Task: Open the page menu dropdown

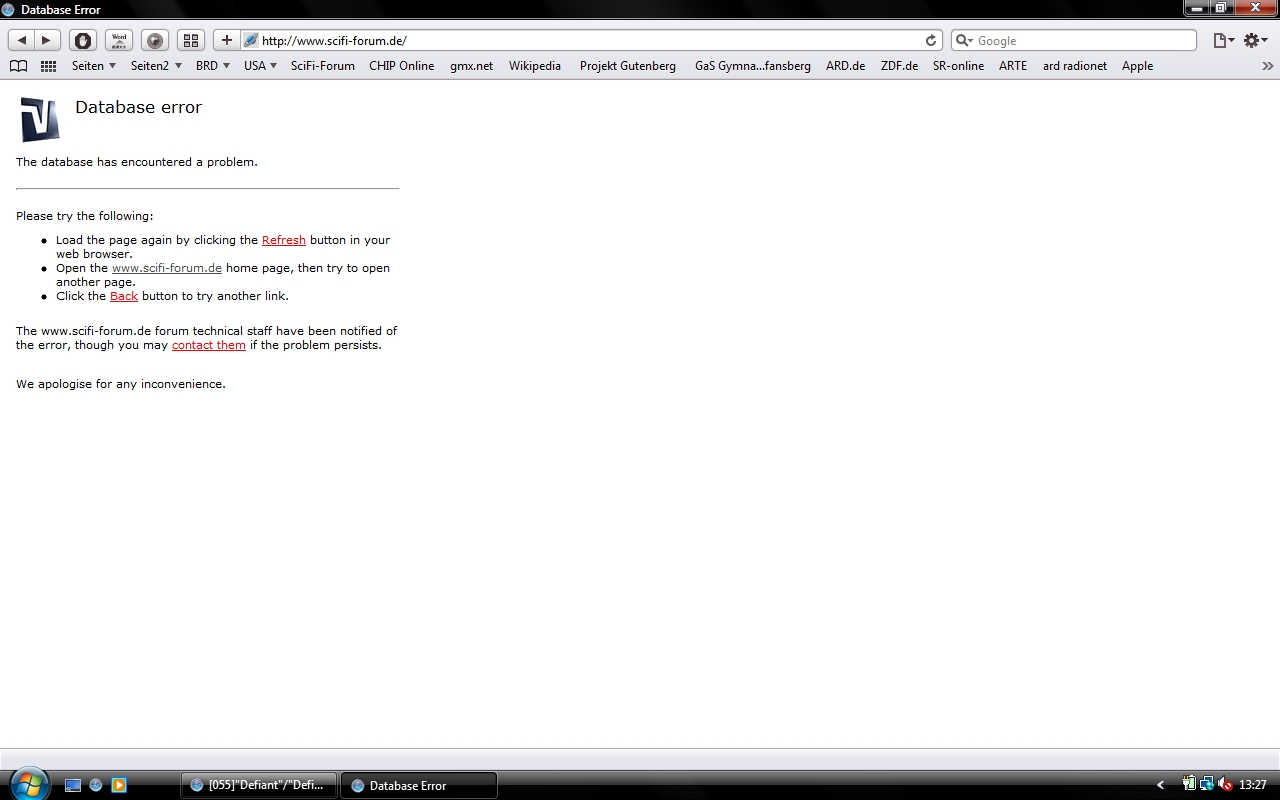Action: click(1223, 40)
